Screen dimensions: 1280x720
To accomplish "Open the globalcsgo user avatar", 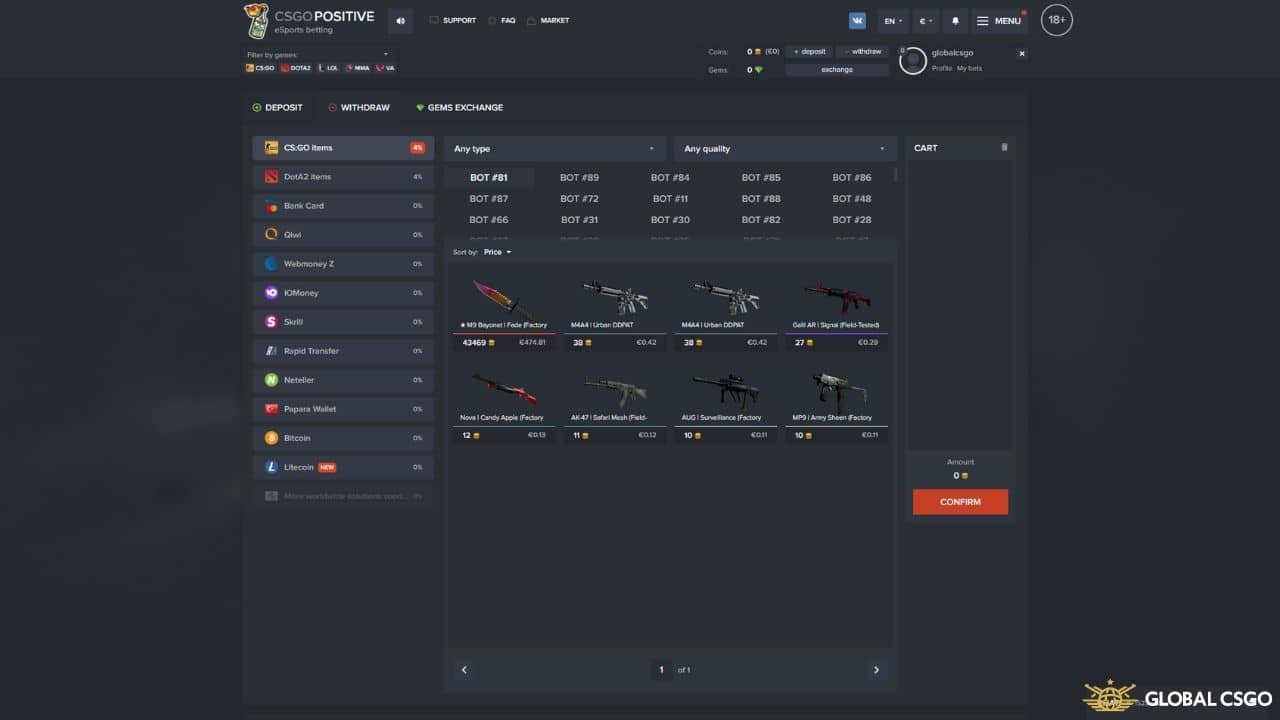I will pos(912,61).
